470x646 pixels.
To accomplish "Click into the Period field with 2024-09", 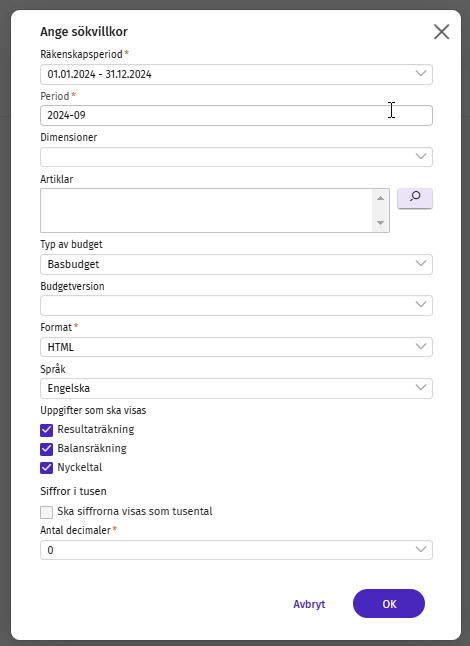I will pos(236,115).
